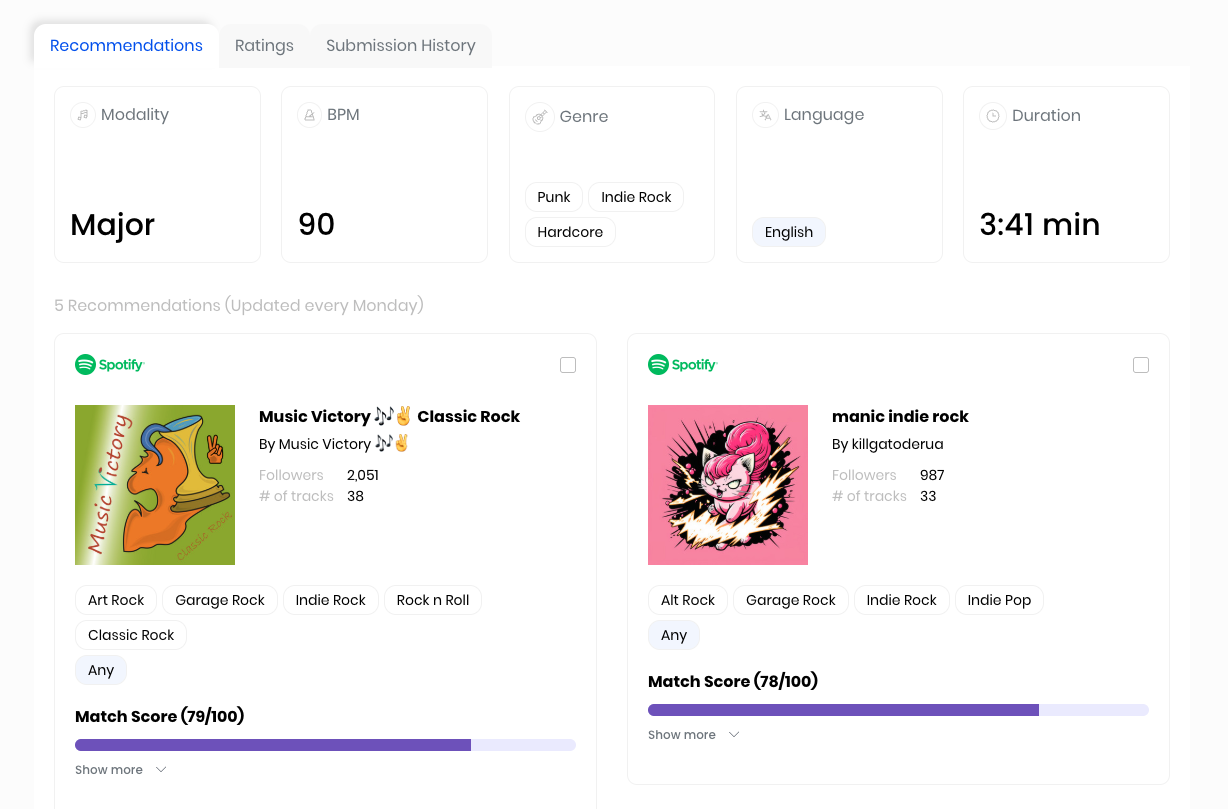Click Spotify logo on Music Victory card
Image resolution: width=1228 pixels, height=809 pixels.
click(110, 365)
